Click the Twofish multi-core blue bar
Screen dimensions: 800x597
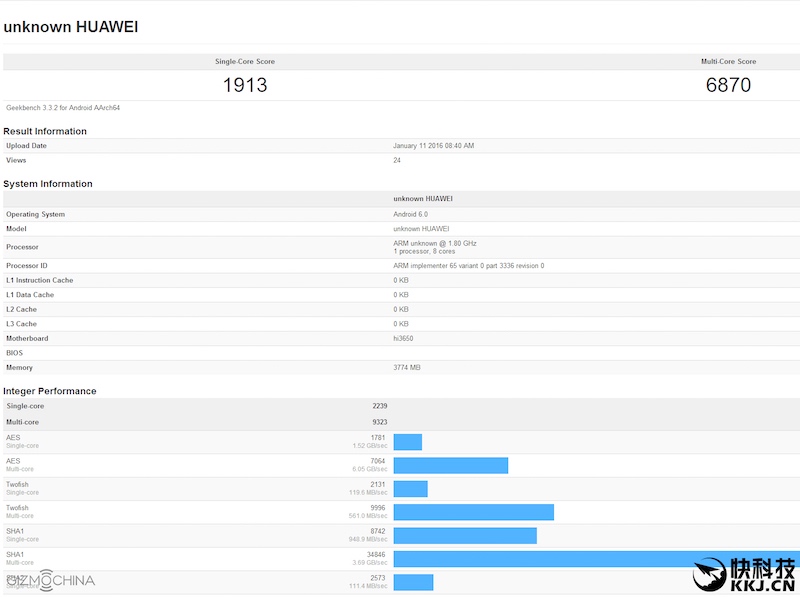point(474,512)
